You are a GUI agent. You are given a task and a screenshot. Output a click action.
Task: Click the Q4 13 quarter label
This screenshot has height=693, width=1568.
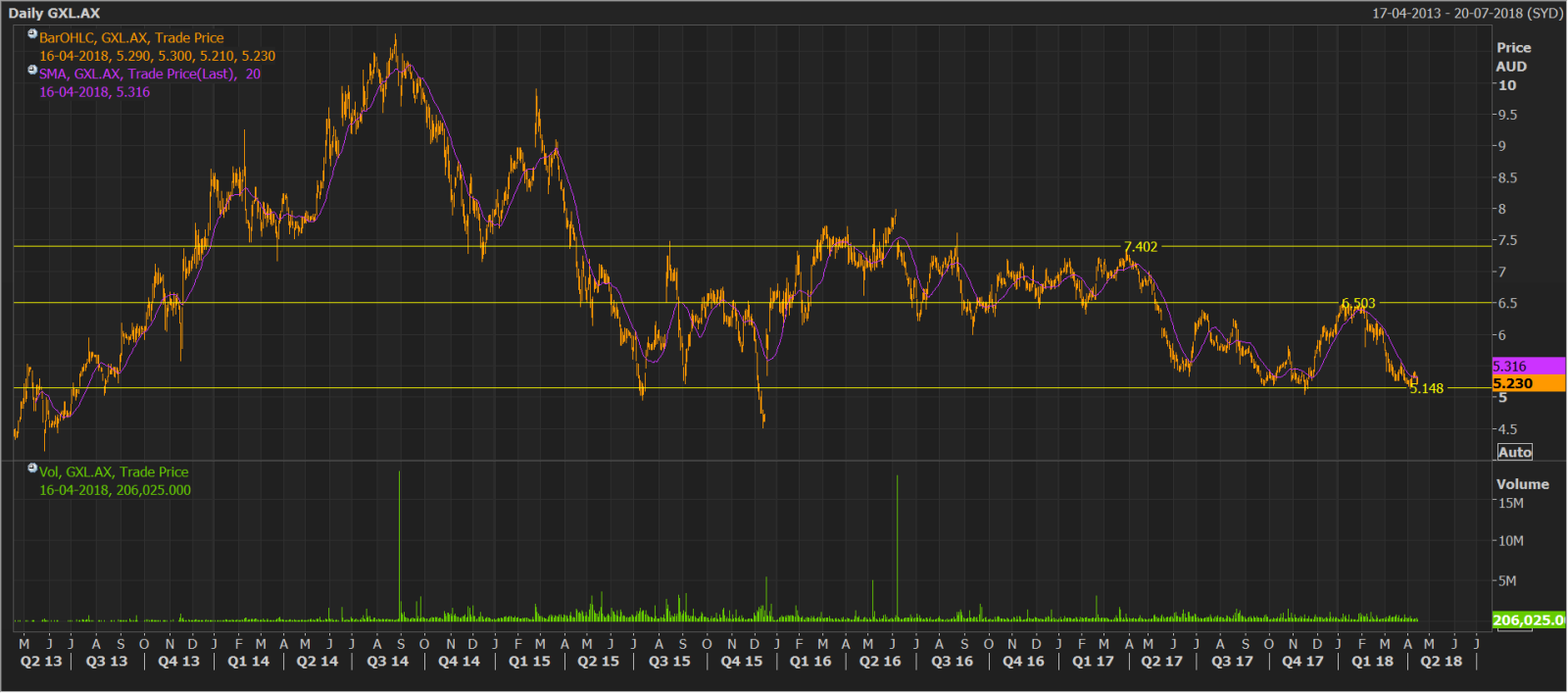178,662
